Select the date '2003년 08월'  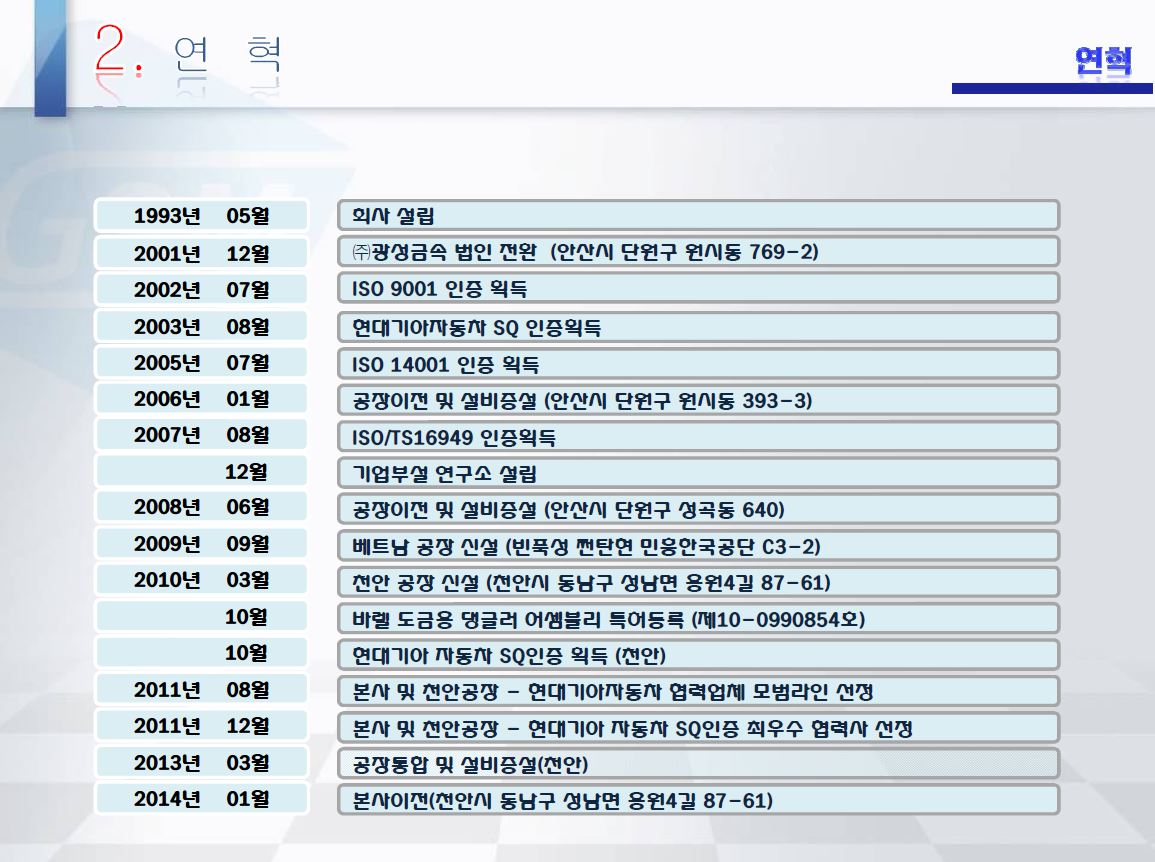tap(201, 326)
